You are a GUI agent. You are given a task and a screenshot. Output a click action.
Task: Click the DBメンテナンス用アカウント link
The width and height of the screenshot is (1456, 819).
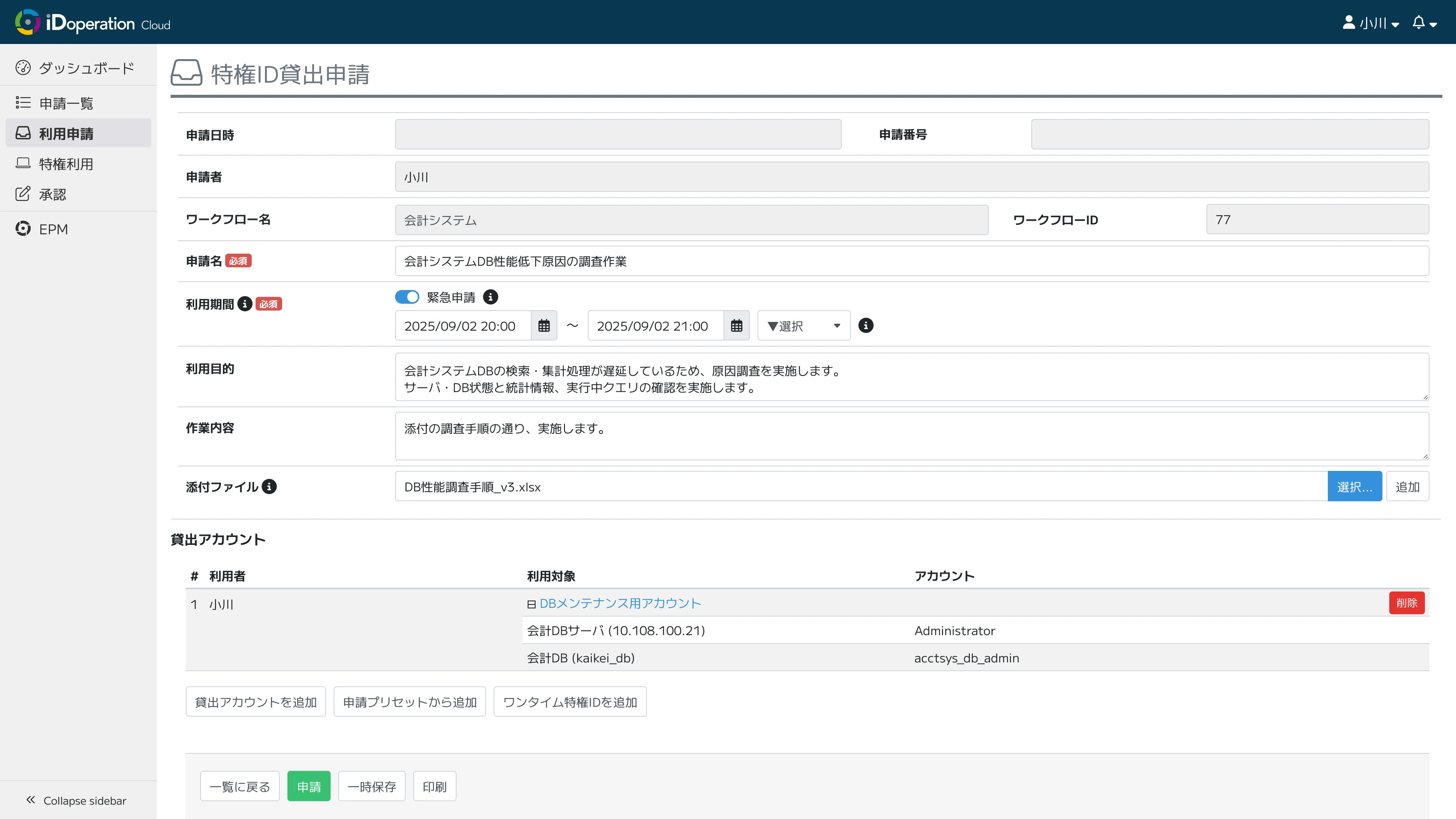pos(620,603)
